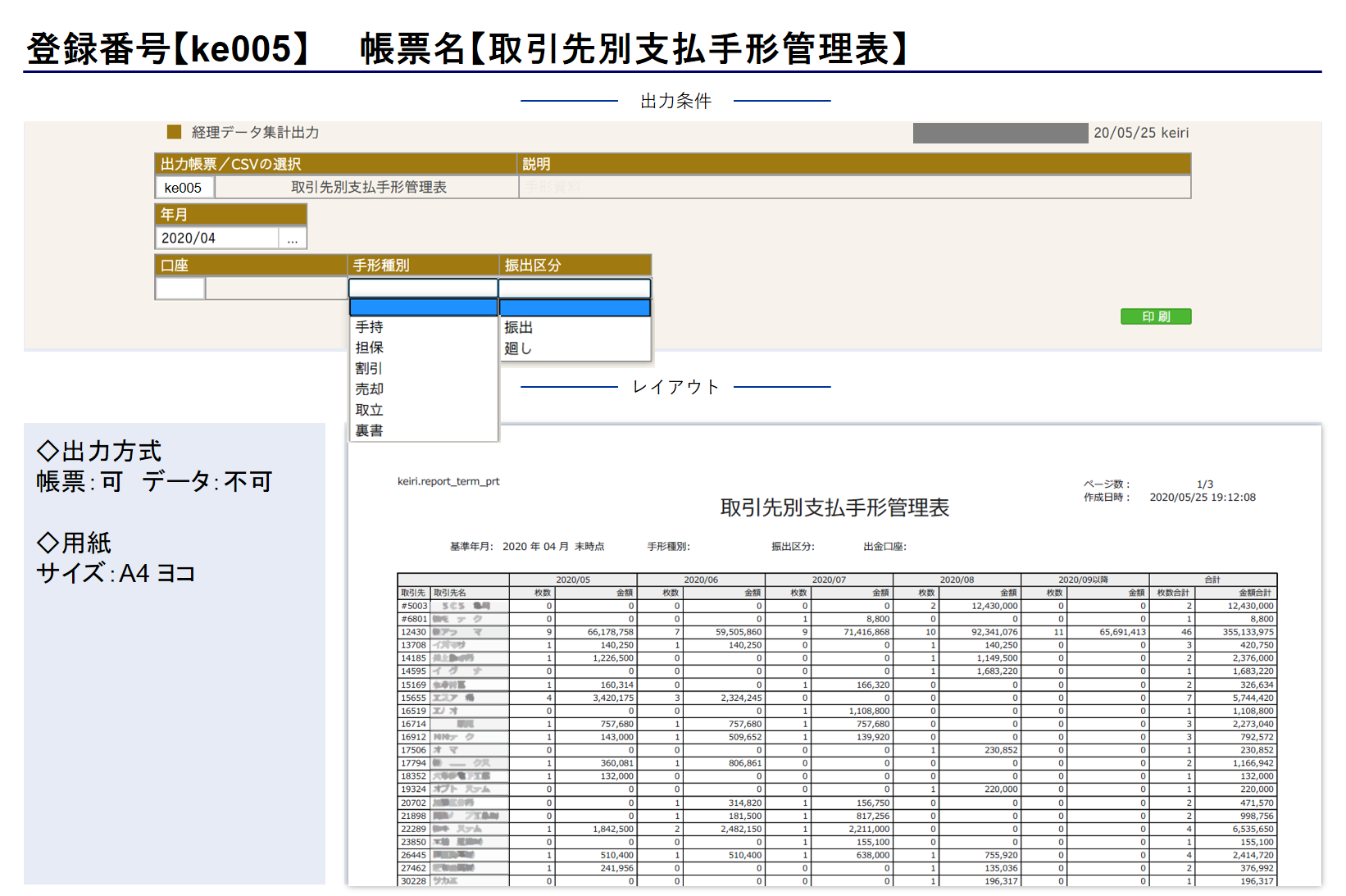The width and height of the screenshot is (1346, 896).
Task: Choose 売却 from 手形種別 list
Action: coord(423,389)
